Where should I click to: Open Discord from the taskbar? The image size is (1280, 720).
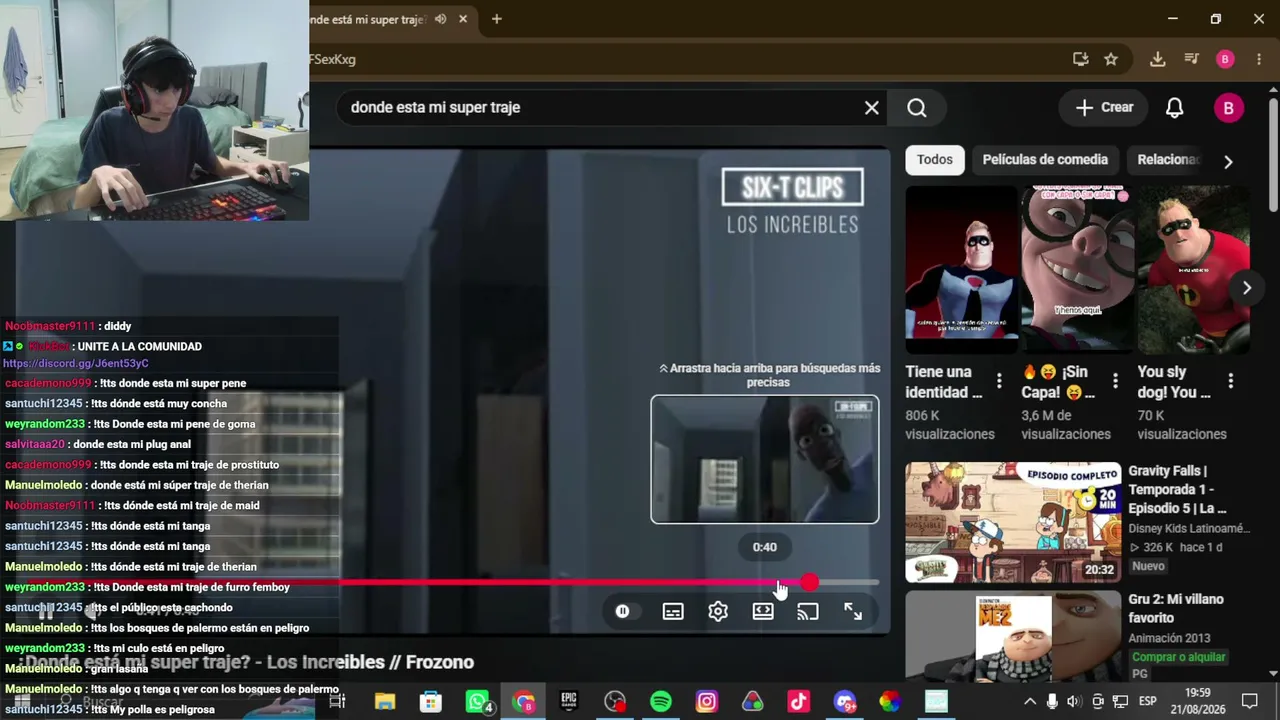click(845, 702)
